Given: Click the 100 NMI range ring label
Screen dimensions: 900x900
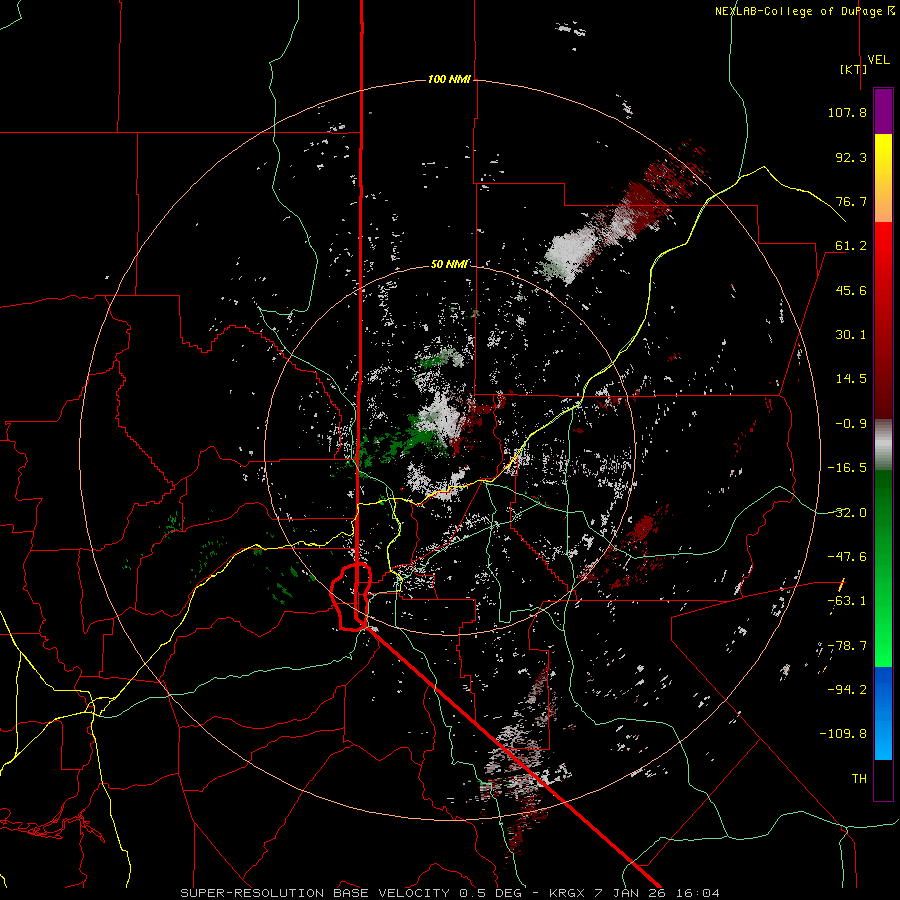Looking at the screenshot, I should pyautogui.click(x=449, y=79).
